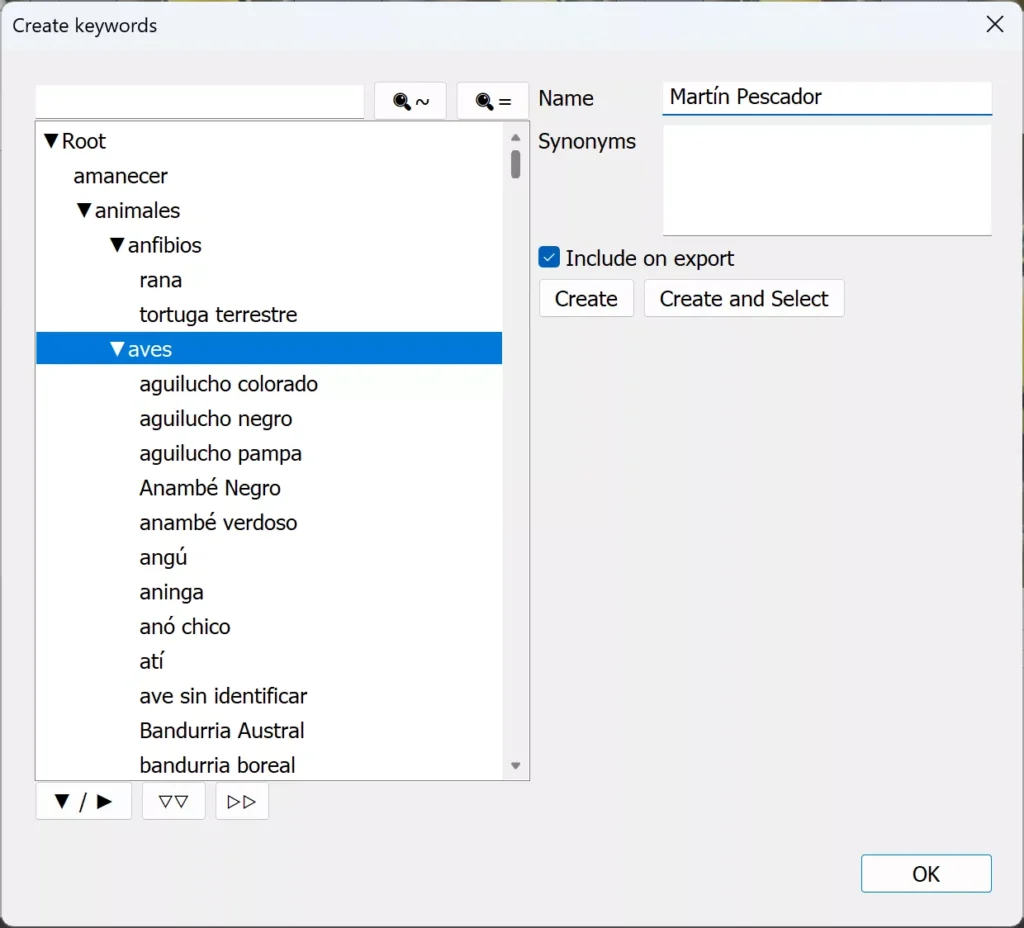Collapse the animales node arrow

84,210
